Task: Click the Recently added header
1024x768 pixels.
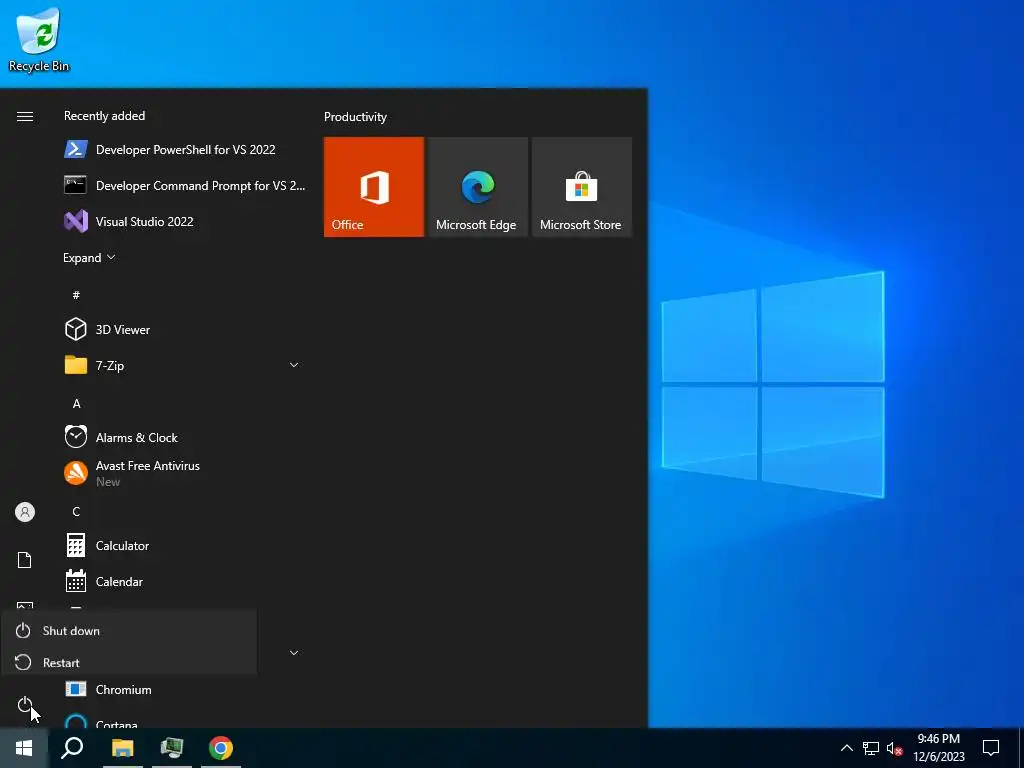Action: pyautogui.click(x=104, y=116)
